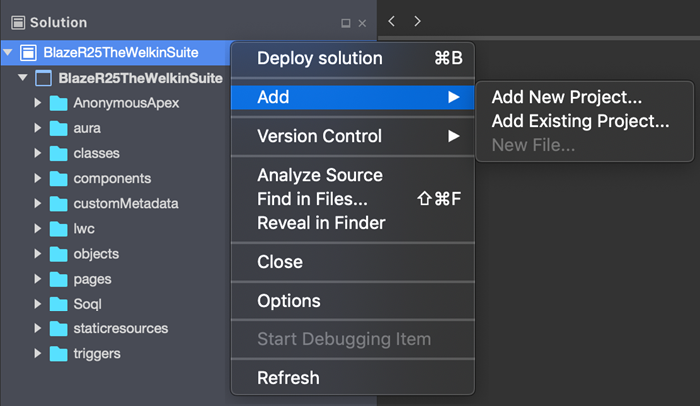Collapse the top BlazeR25TheWelkinSuite solution node
Image resolution: width=700 pixels, height=407 pixels.
(x=8, y=52)
